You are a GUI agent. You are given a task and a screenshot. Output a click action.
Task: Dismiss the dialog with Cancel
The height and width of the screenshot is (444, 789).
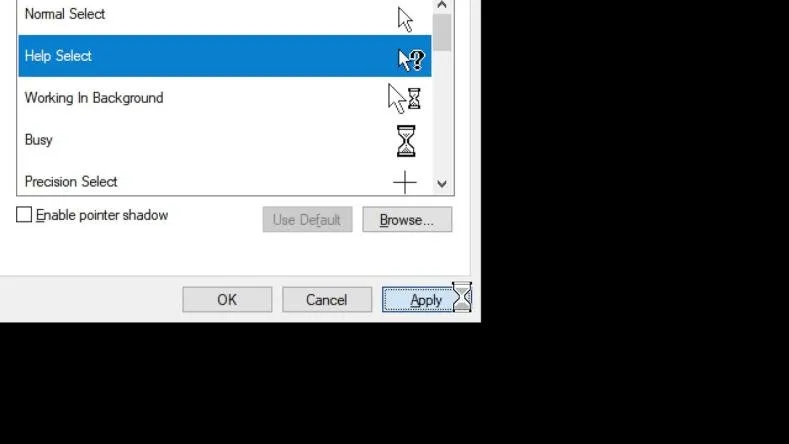coord(327,300)
